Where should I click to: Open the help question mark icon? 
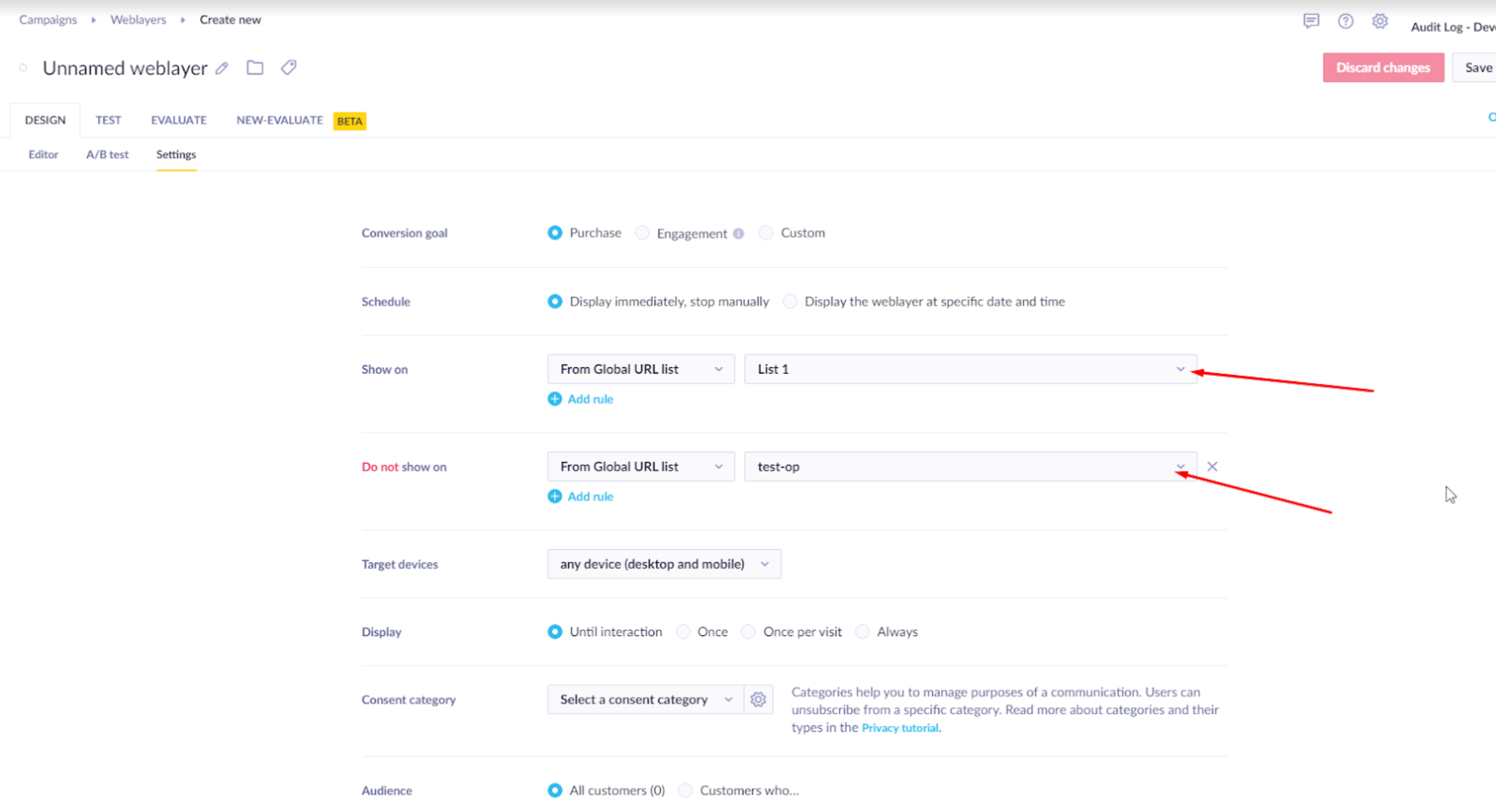tap(1345, 22)
